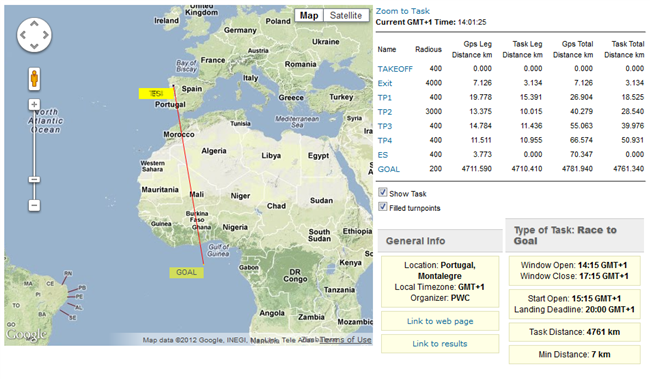Switch to Satellite map view

pos(346,16)
